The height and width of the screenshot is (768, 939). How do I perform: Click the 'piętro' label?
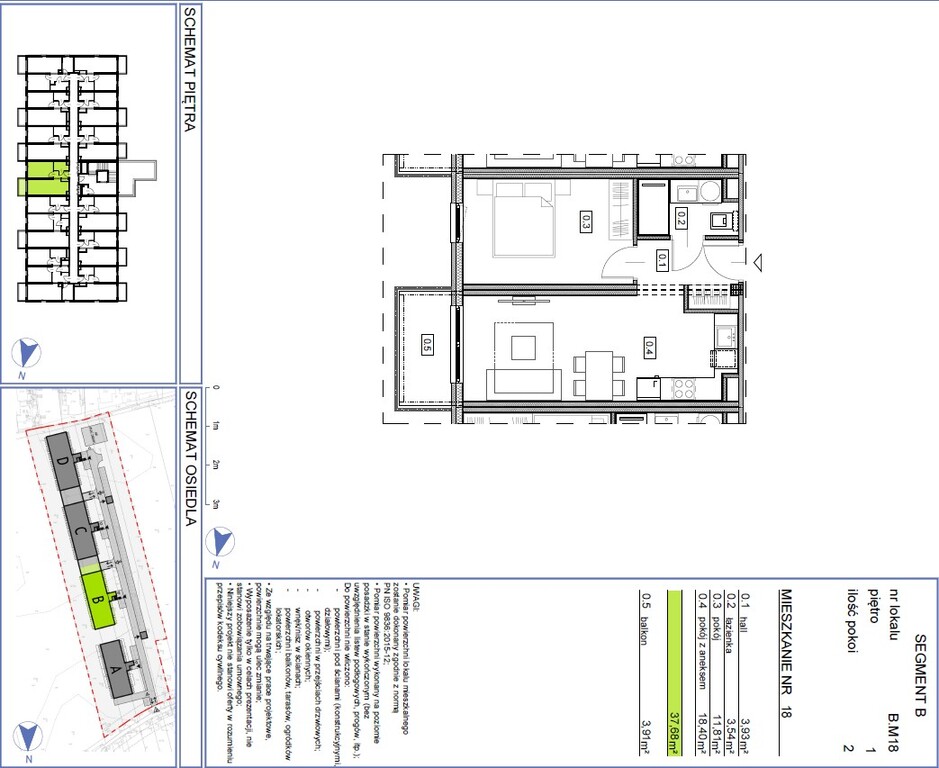[873, 606]
